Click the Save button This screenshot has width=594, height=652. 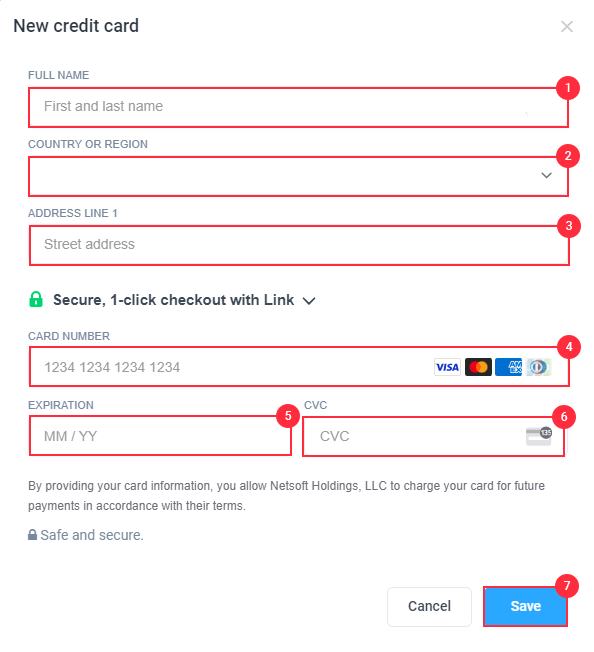click(x=525, y=606)
